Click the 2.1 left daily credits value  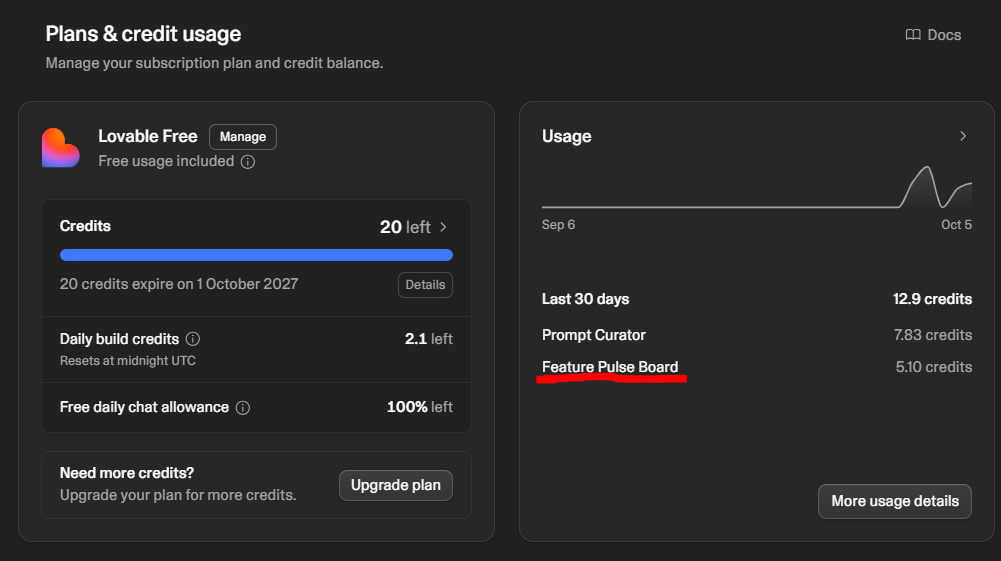[428, 339]
